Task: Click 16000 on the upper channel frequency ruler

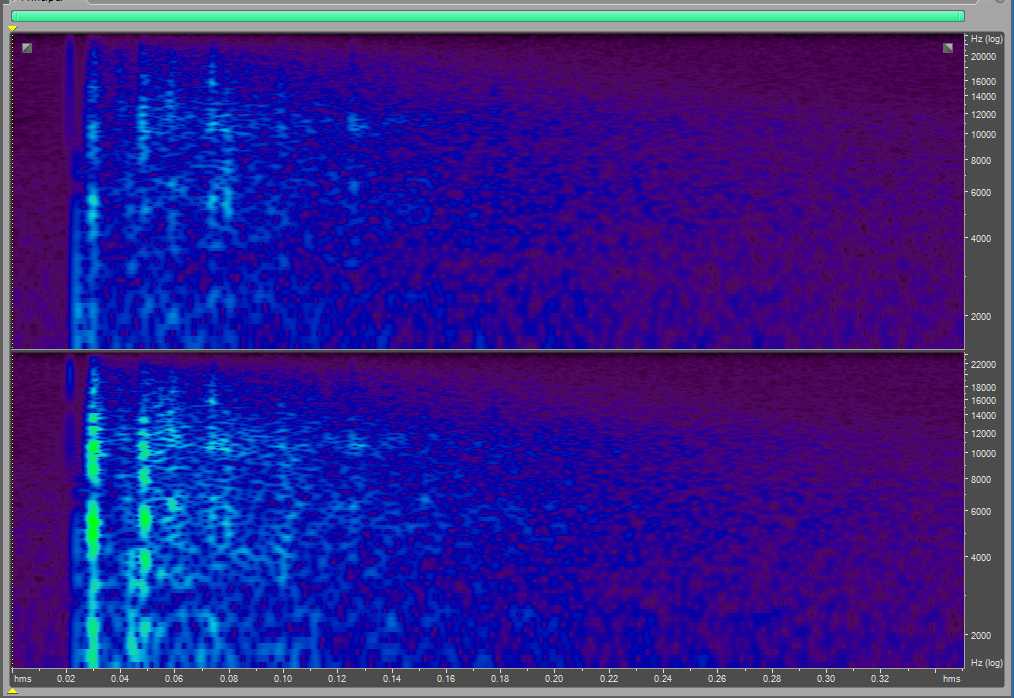Action: [x=984, y=82]
